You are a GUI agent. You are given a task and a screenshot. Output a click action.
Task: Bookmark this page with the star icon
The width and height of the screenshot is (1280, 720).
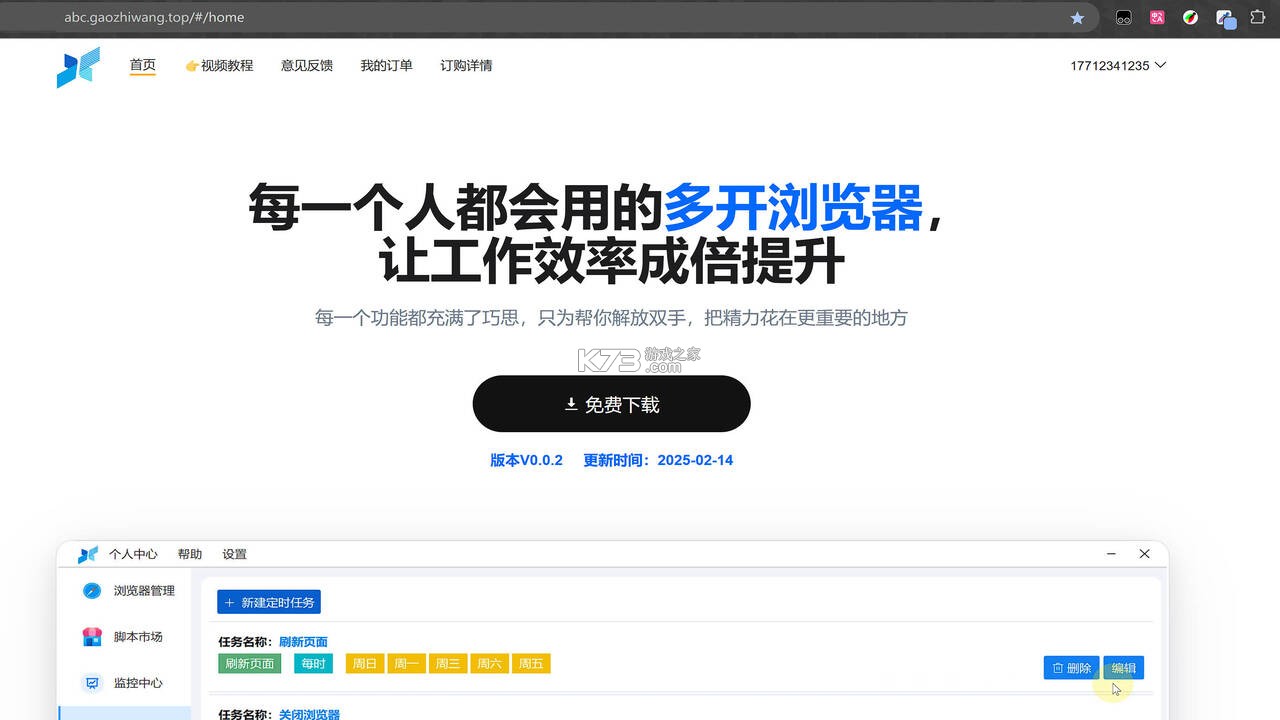pyautogui.click(x=1077, y=18)
